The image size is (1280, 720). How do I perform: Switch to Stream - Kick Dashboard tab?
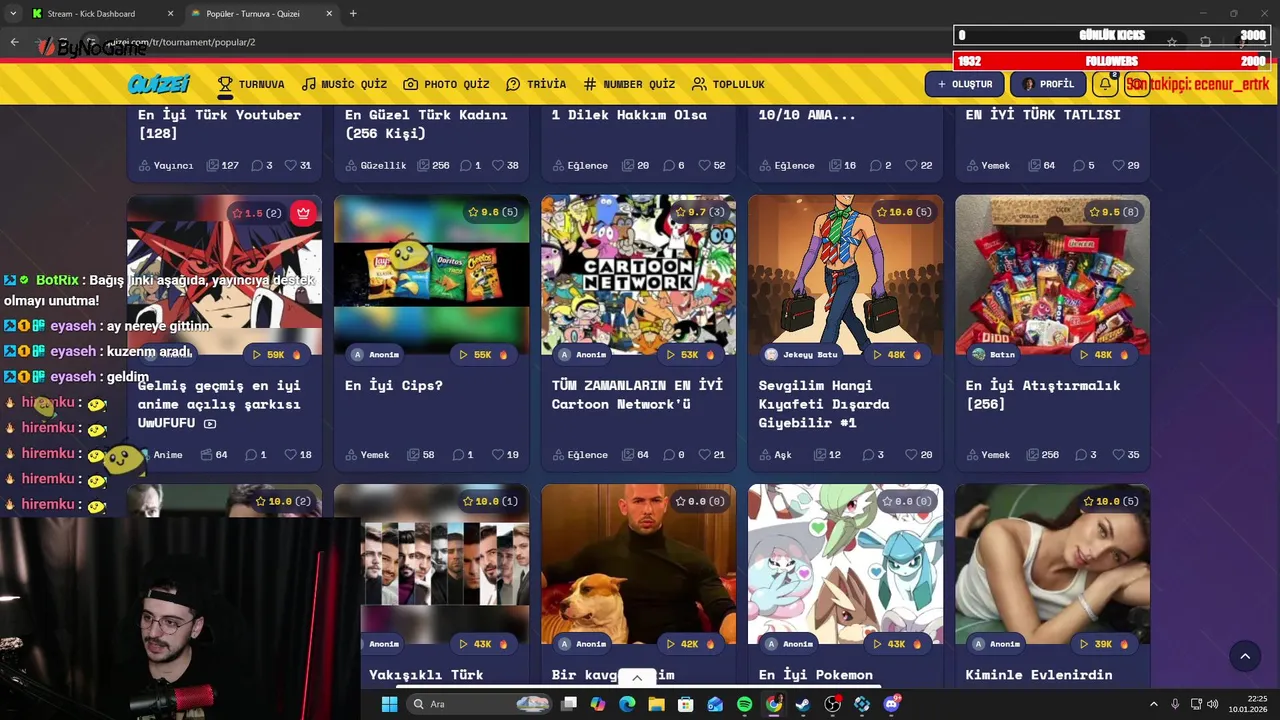click(x=91, y=14)
